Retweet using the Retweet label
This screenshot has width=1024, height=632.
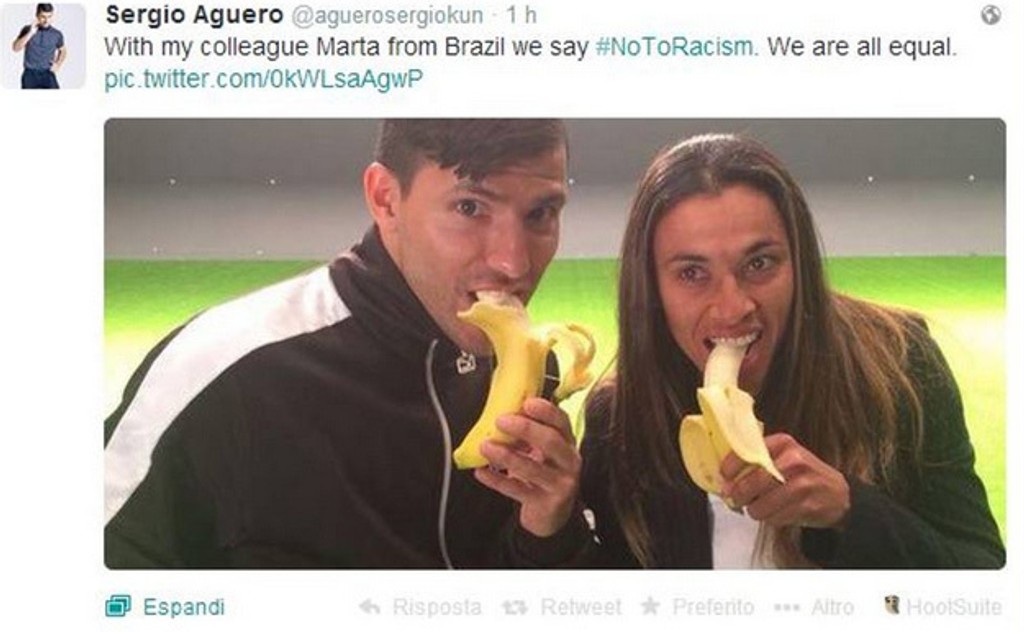click(581, 607)
